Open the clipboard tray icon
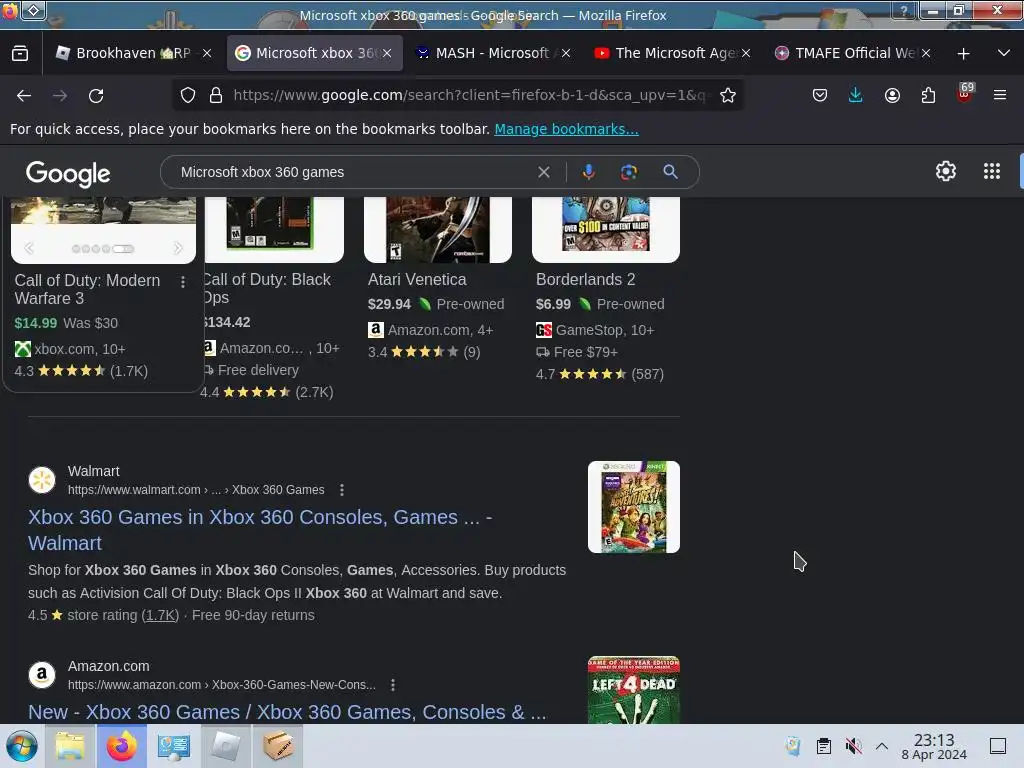 pyautogui.click(x=824, y=746)
